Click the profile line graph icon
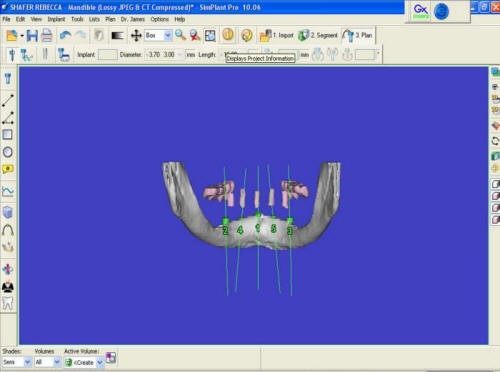The width and height of the screenshot is (500, 372). 8,192
